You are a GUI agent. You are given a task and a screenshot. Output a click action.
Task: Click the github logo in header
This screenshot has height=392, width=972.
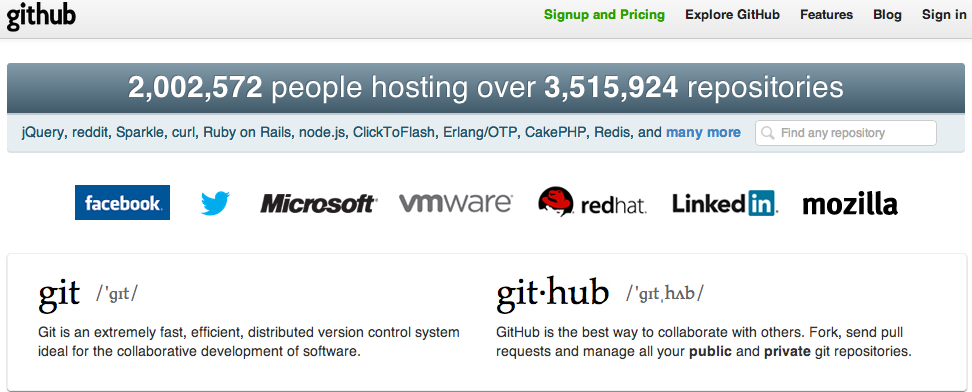41,16
